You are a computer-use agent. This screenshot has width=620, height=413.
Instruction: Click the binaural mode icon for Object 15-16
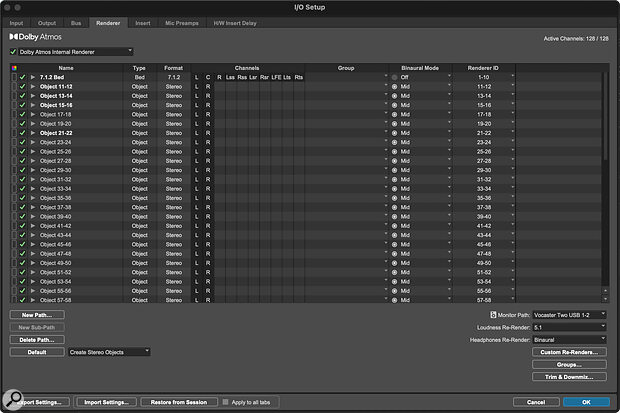click(x=394, y=105)
